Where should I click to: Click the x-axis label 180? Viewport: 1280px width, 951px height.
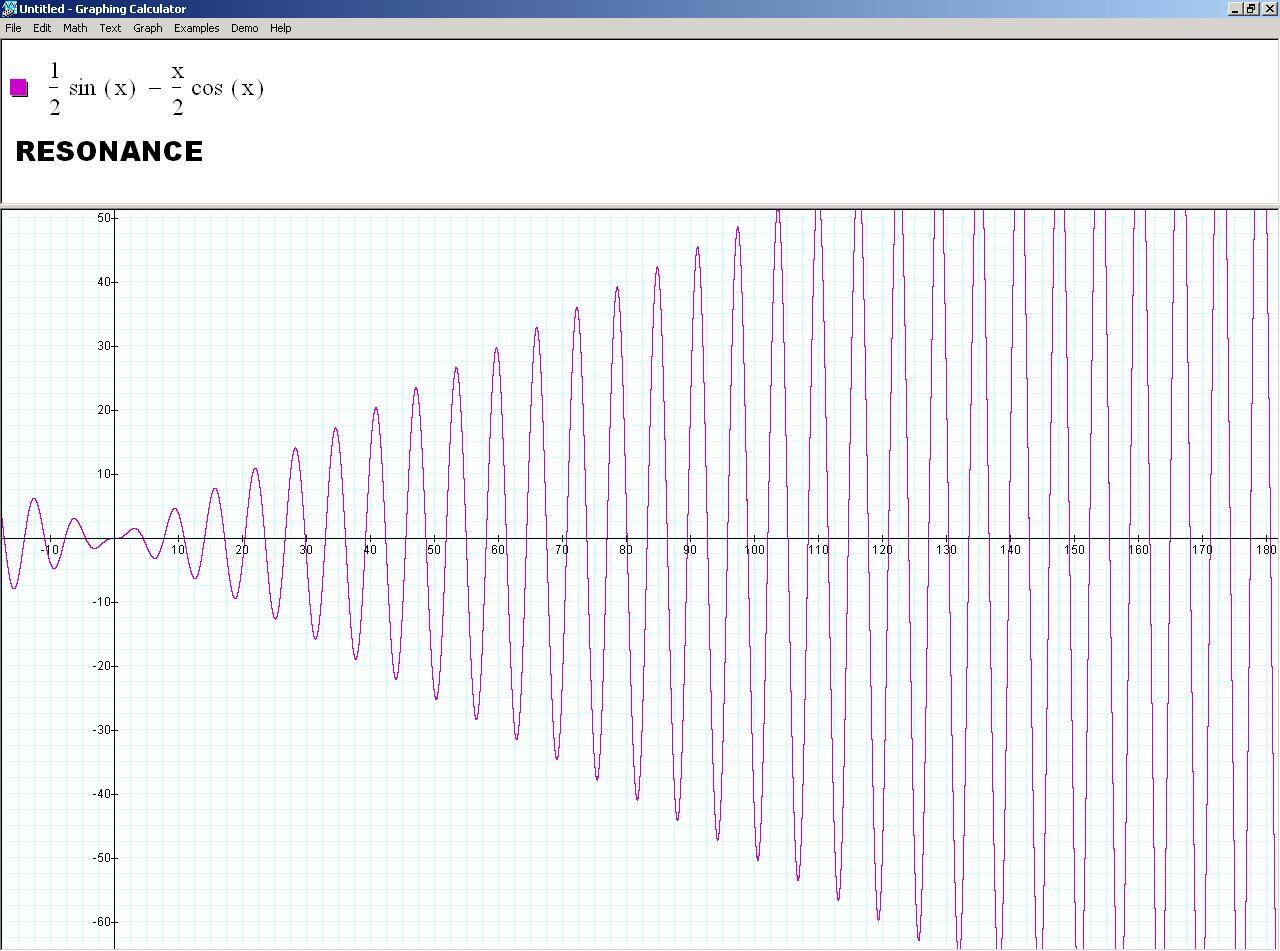click(1266, 550)
